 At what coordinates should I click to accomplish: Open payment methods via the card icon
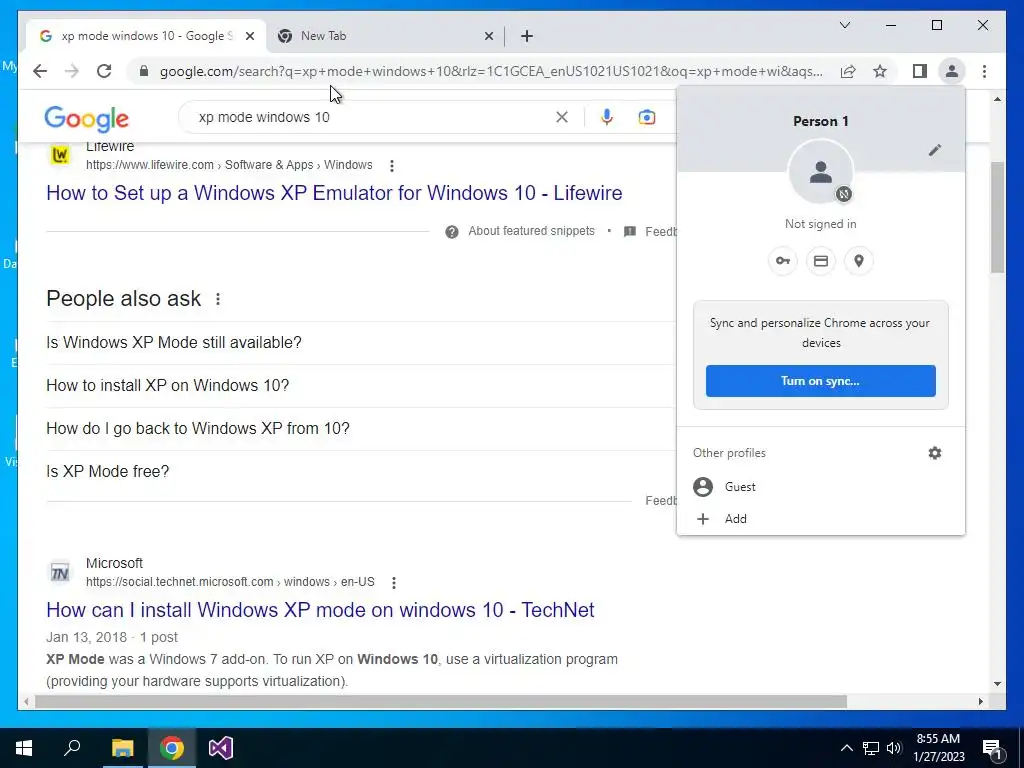click(x=821, y=261)
